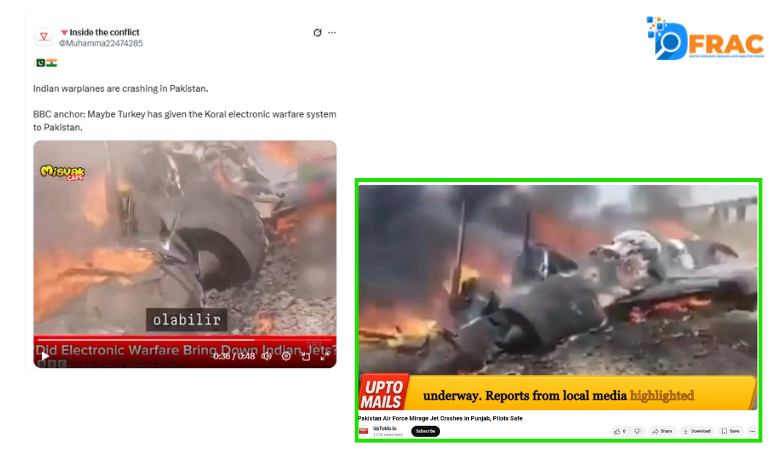Select 'Indian warplanes are crashing in Pakistan.' text
This screenshot has width=777, height=470.
coord(121,89)
